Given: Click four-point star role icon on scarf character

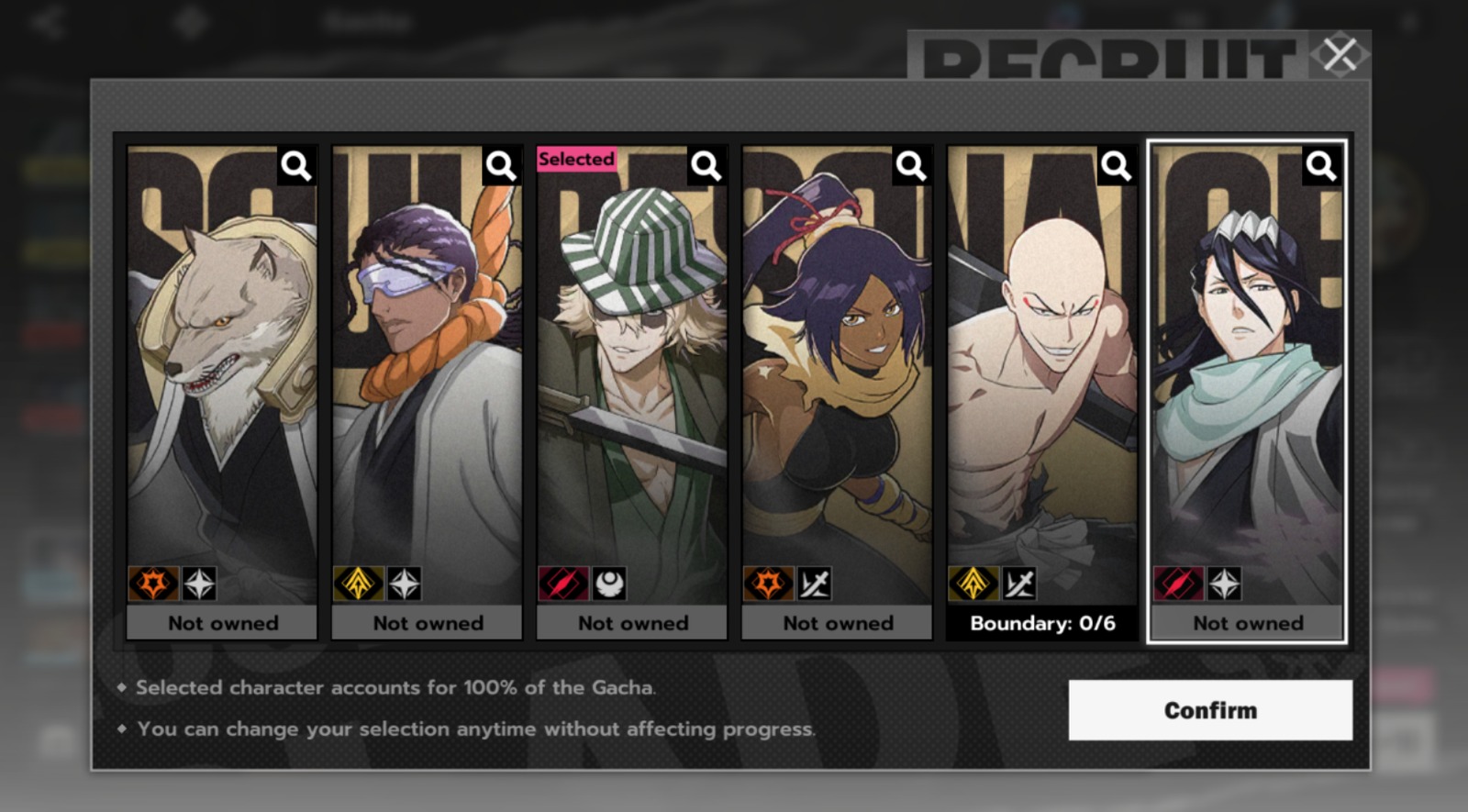Looking at the screenshot, I should click(x=1224, y=584).
